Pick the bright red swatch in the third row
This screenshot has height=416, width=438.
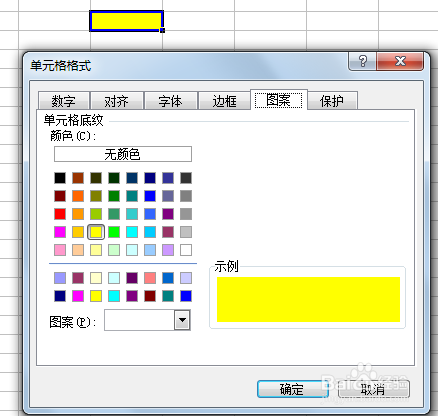60,214
